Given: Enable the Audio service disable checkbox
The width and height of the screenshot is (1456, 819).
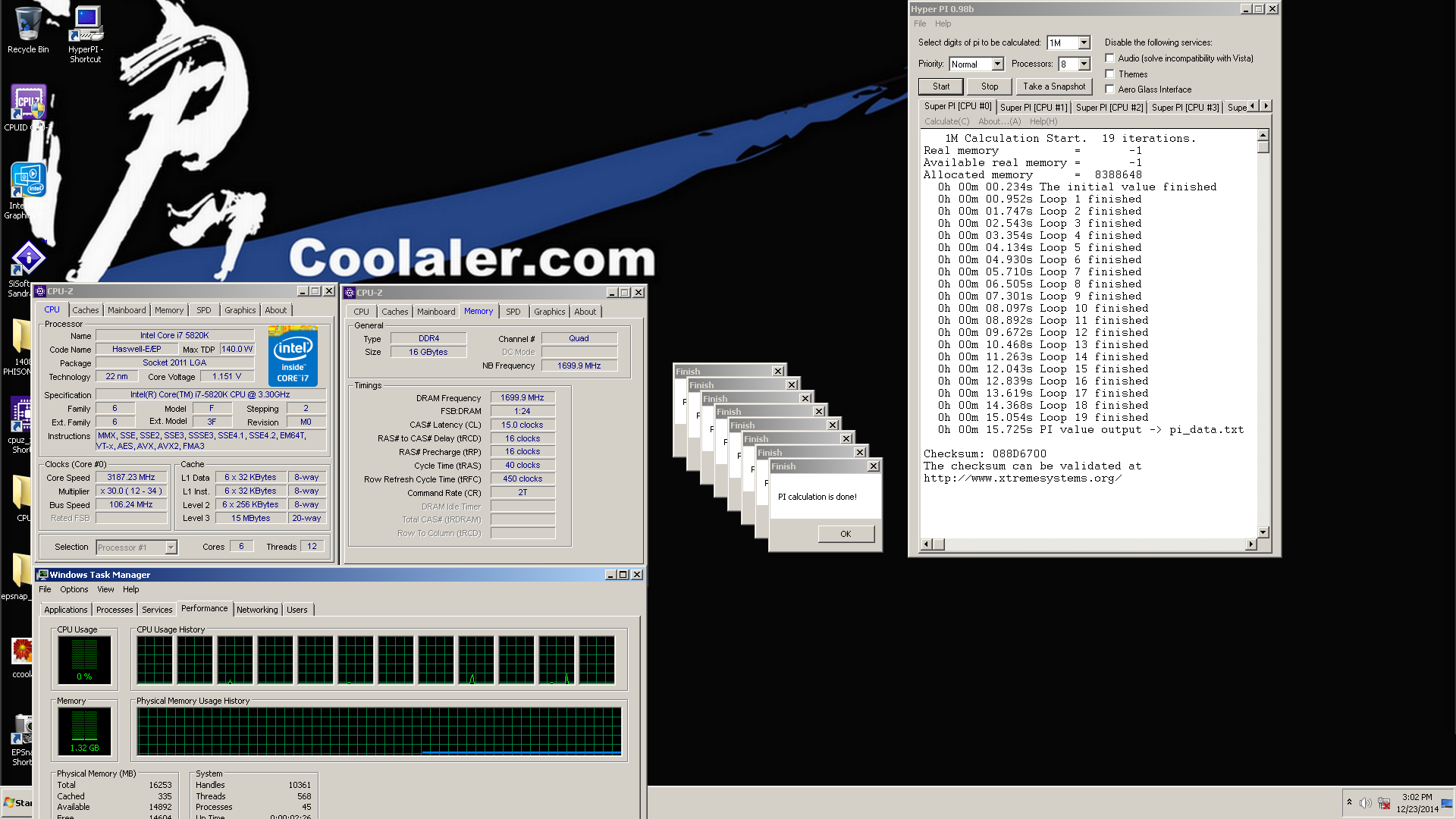Looking at the screenshot, I should click(x=1109, y=58).
